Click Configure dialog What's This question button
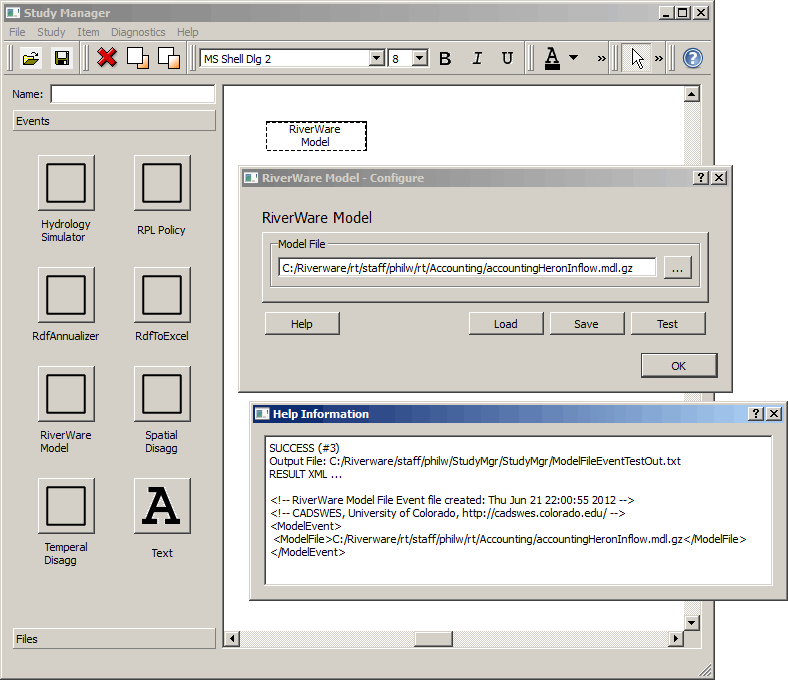The width and height of the screenshot is (788, 680). (x=701, y=177)
